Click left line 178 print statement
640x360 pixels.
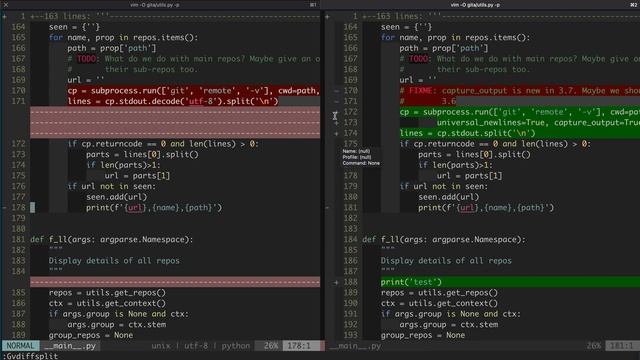(x=154, y=207)
